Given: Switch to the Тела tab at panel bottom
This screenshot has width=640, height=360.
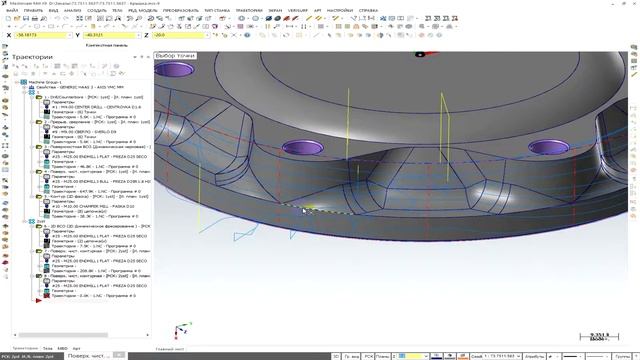Looking at the screenshot, I should click(x=48, y=349).
